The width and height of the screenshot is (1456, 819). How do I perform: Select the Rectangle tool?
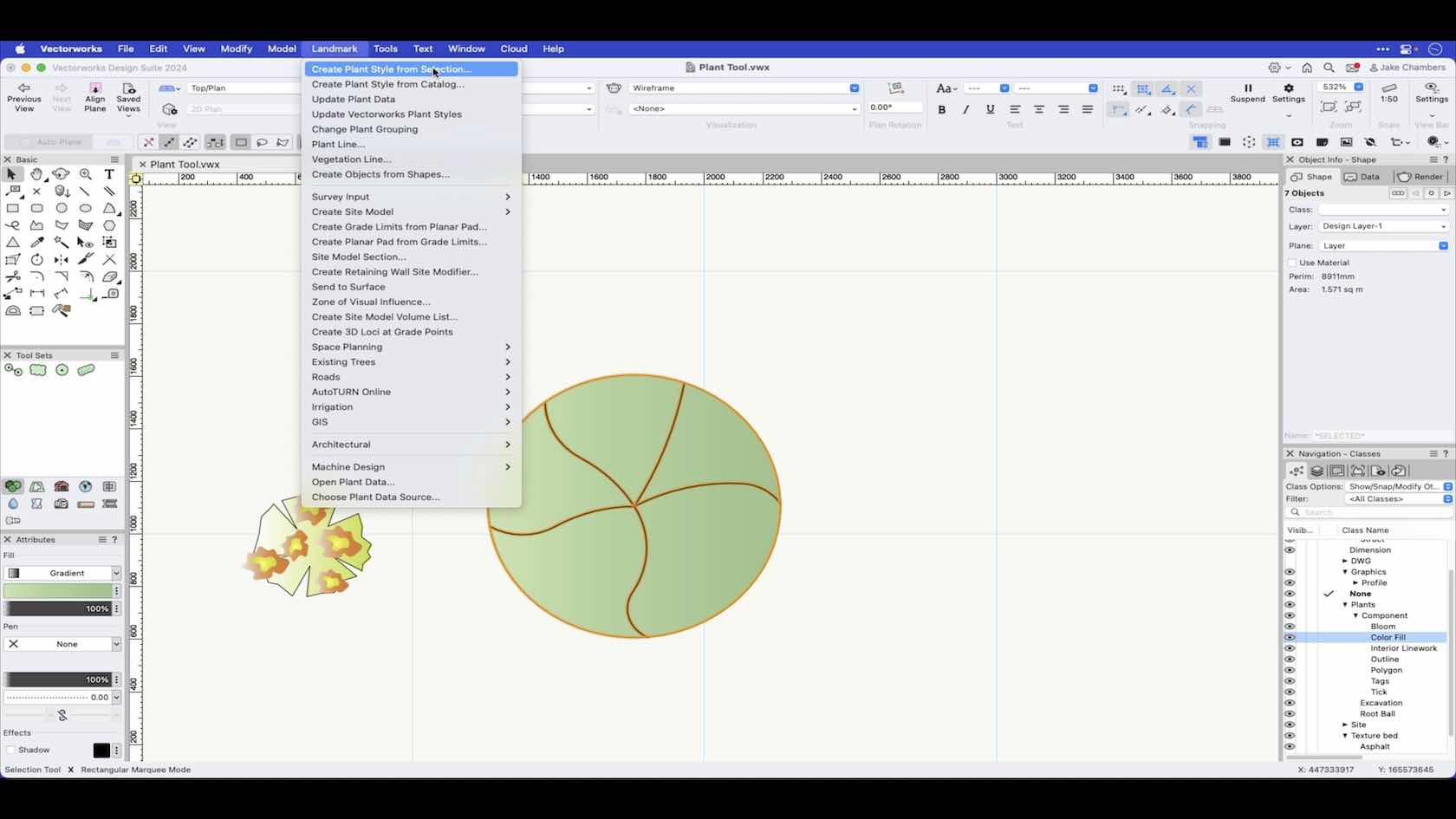click(x=13, y=209)
